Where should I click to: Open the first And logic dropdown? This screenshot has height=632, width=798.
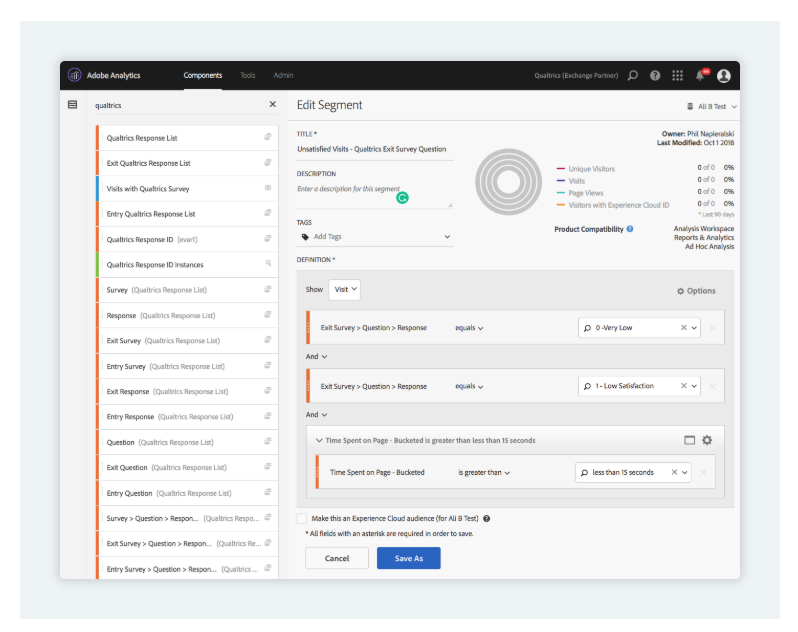tap(316, 357)
